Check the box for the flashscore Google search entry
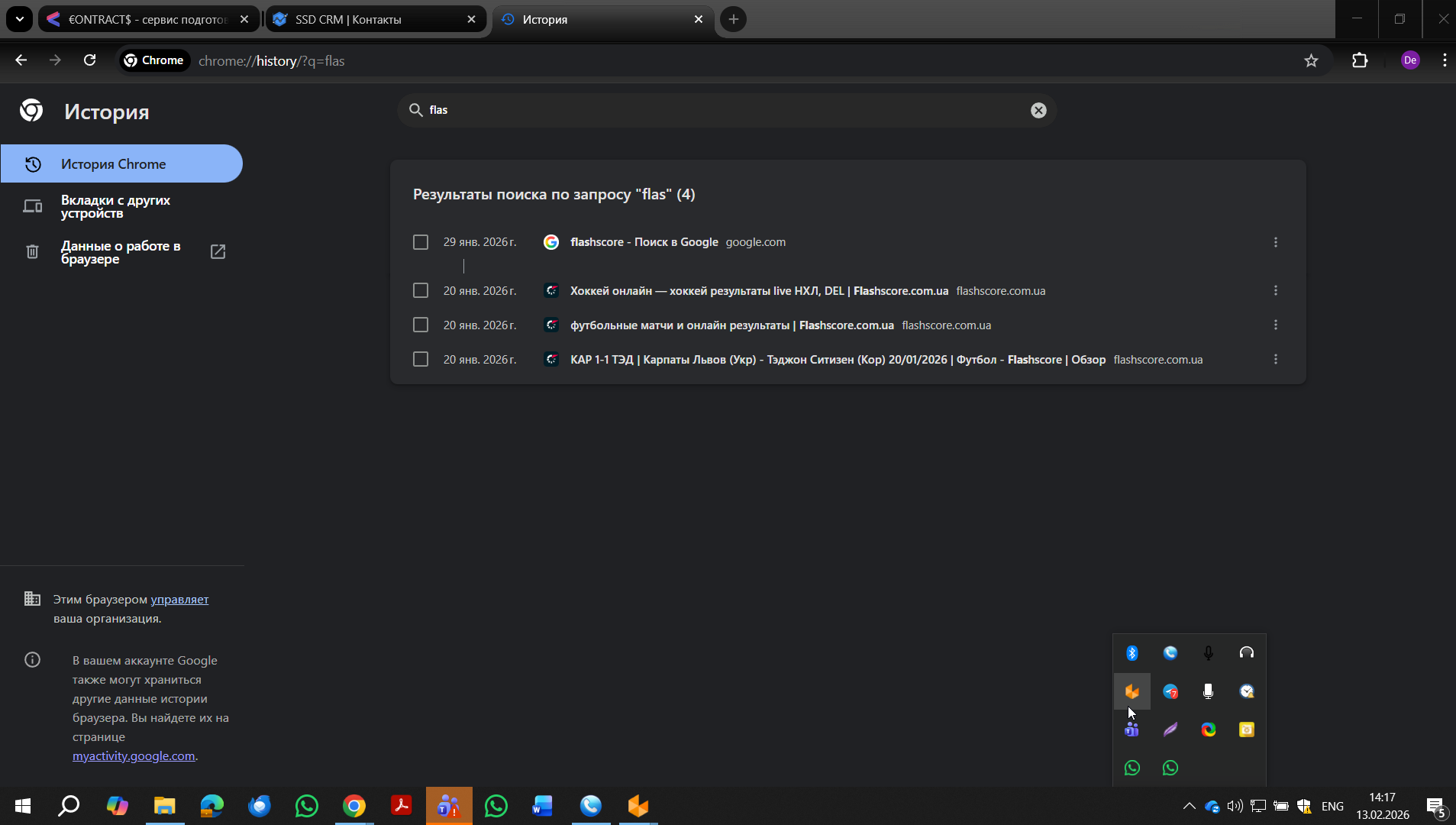 point(421,242)
